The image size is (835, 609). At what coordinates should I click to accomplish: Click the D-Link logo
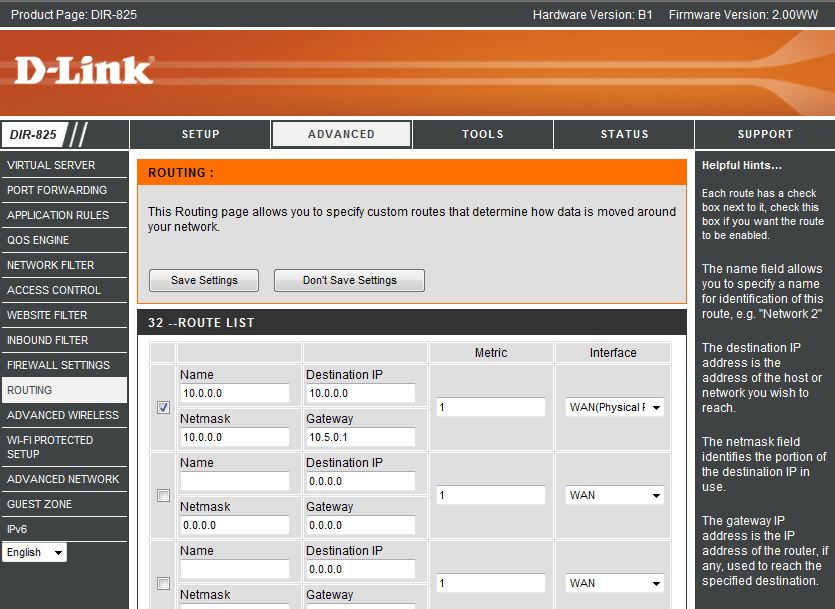click(84, 70)
